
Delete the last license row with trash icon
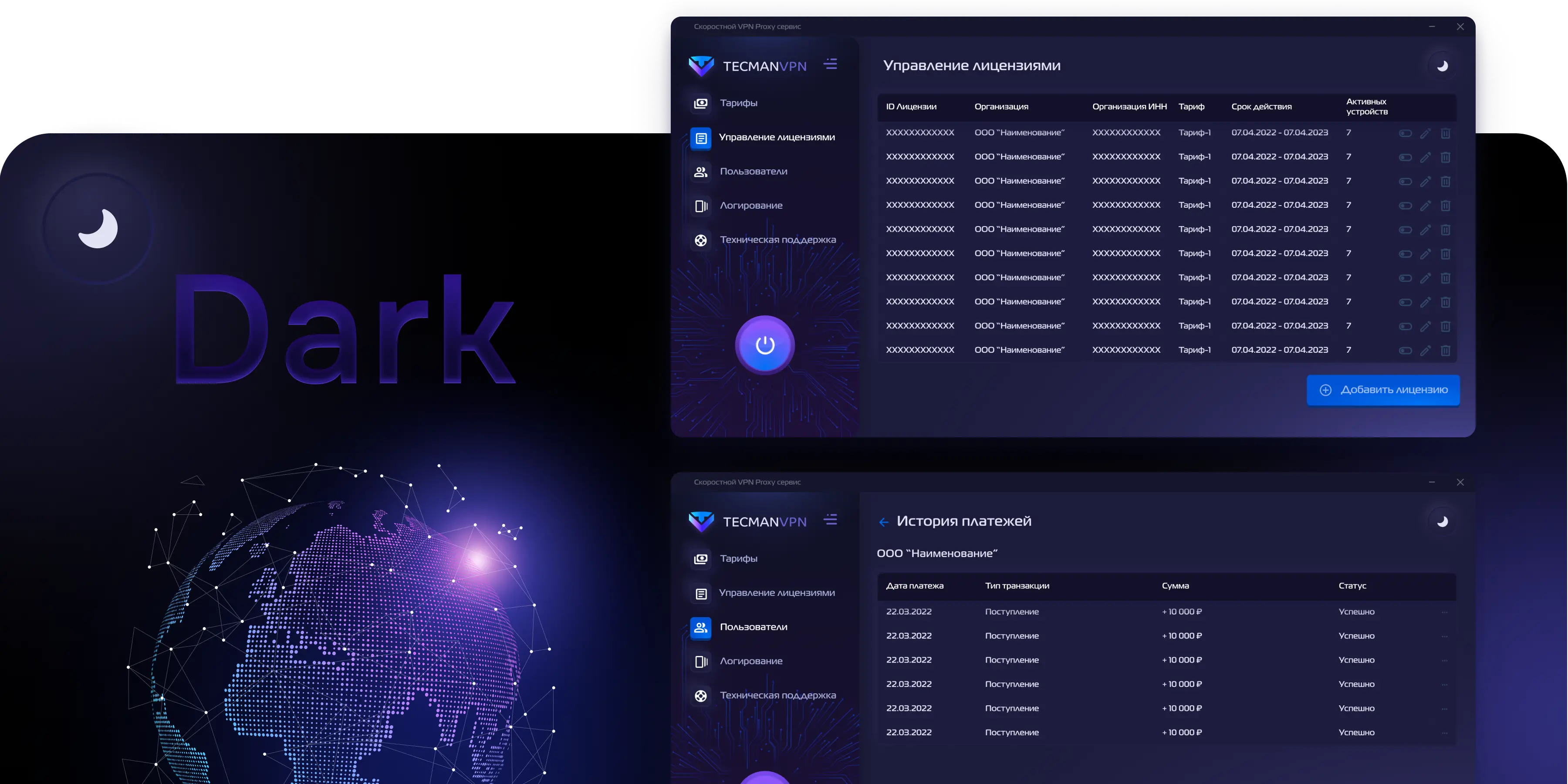(x=1445, y=351)
